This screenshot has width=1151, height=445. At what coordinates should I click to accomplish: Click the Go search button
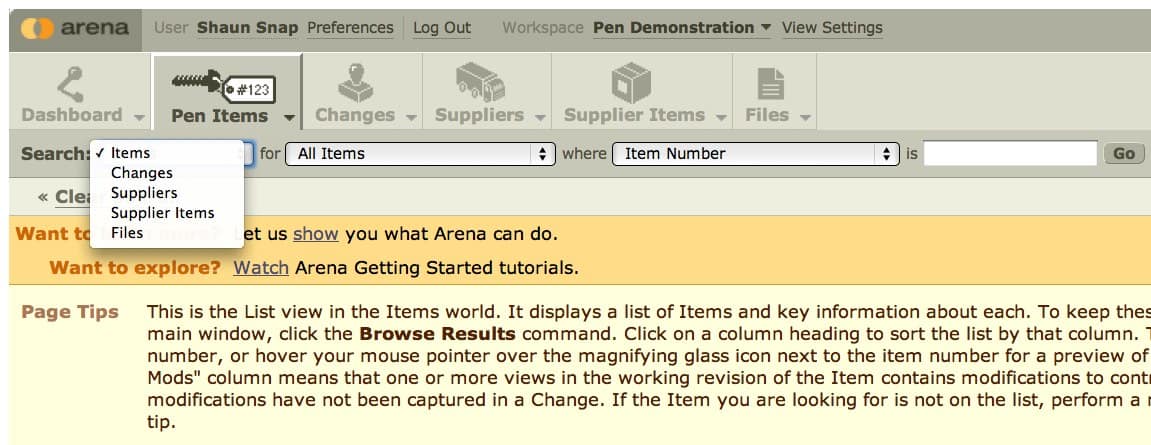click(1124, 153)
